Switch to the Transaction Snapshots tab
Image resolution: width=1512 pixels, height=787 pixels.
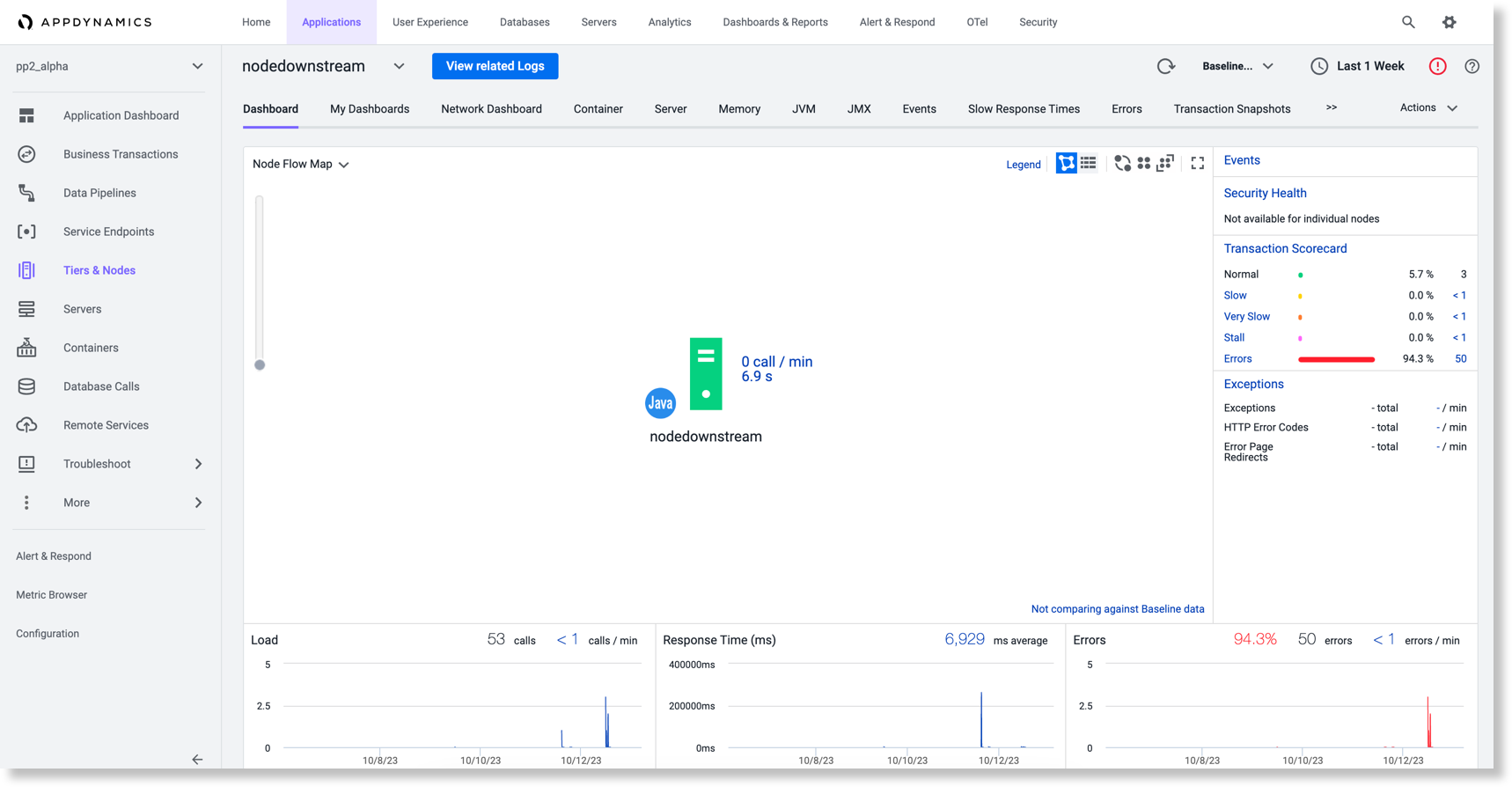[x=1232, y=109]
